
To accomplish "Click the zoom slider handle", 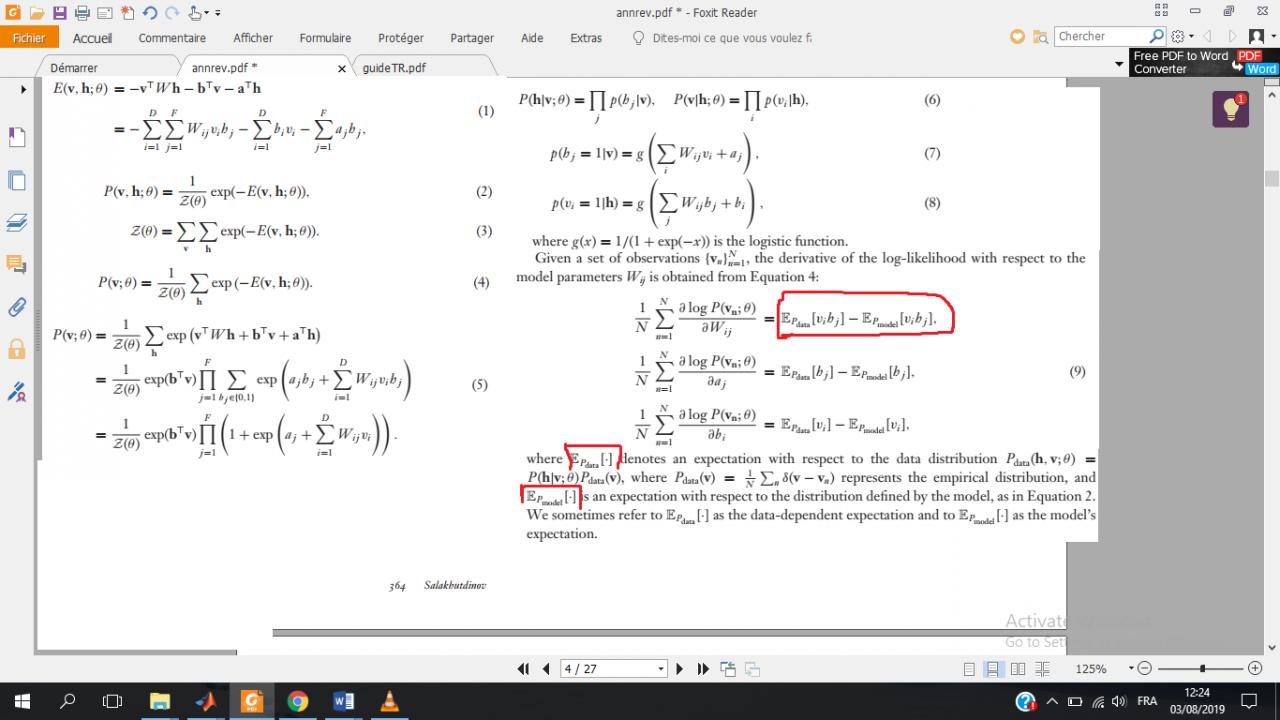I will (1202, 669).
